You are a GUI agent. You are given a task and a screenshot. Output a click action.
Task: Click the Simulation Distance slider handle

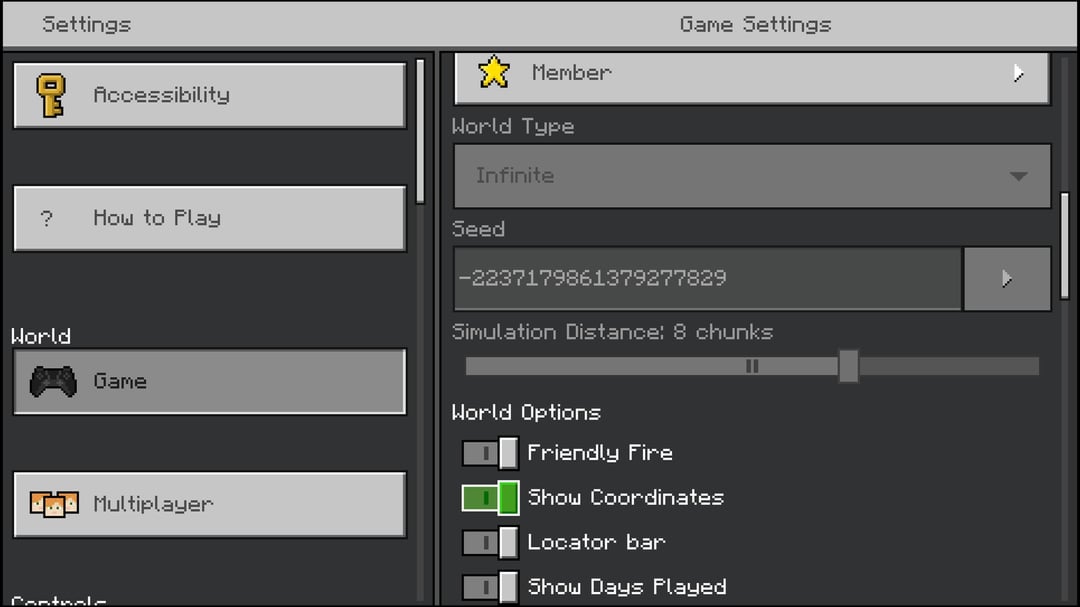[848, 366]
